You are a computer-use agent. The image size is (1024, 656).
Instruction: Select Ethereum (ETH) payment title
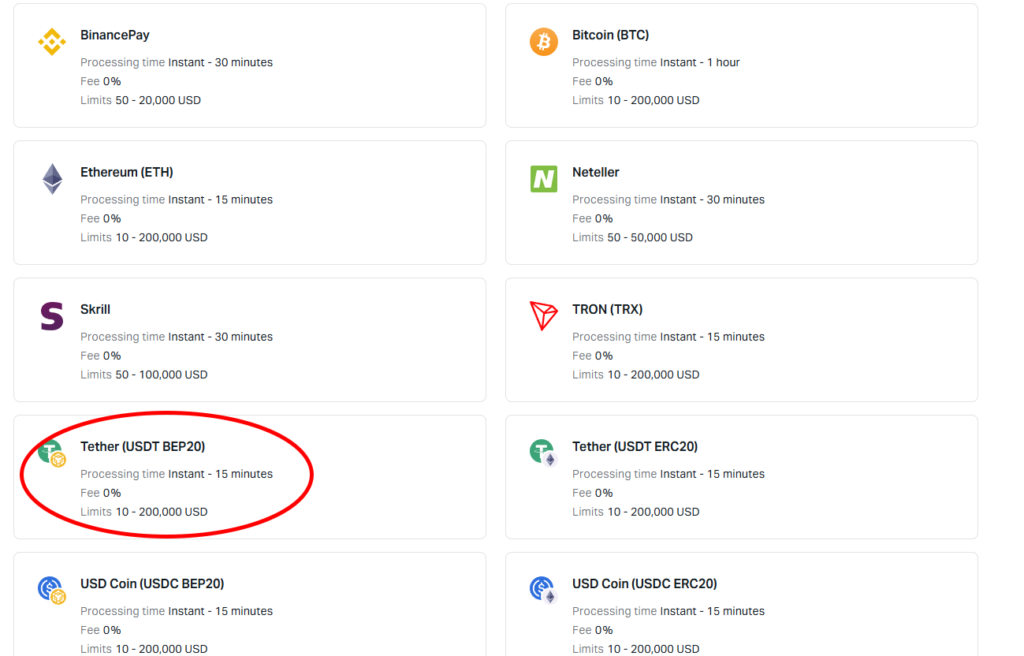126,172
